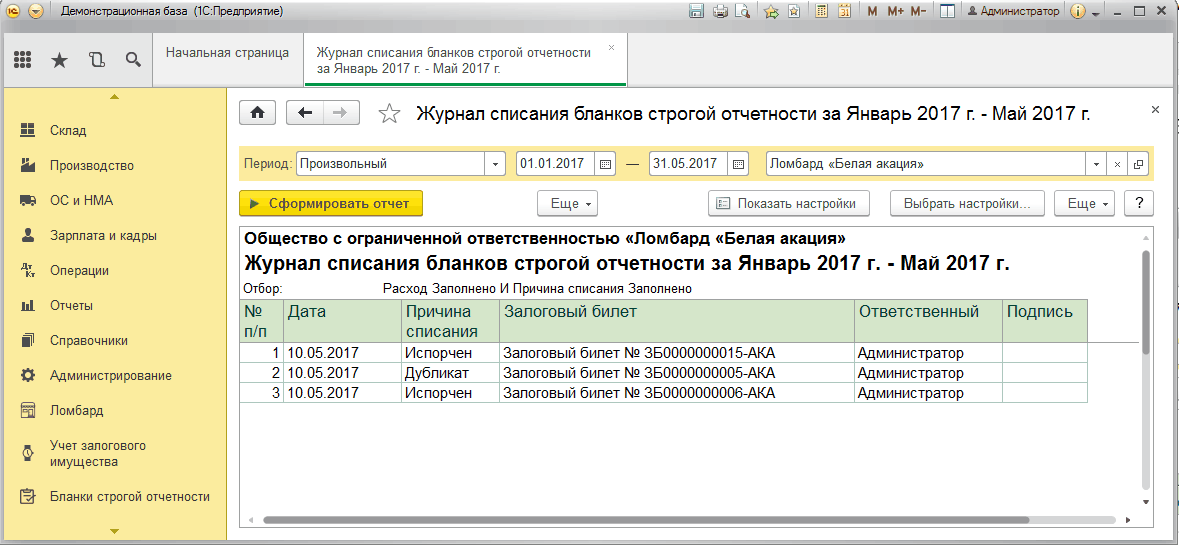This screenshot has height=545, width=1179.
Task: Open calendar picker for start date 01.01.2017
Action: [x=605, y=164]
